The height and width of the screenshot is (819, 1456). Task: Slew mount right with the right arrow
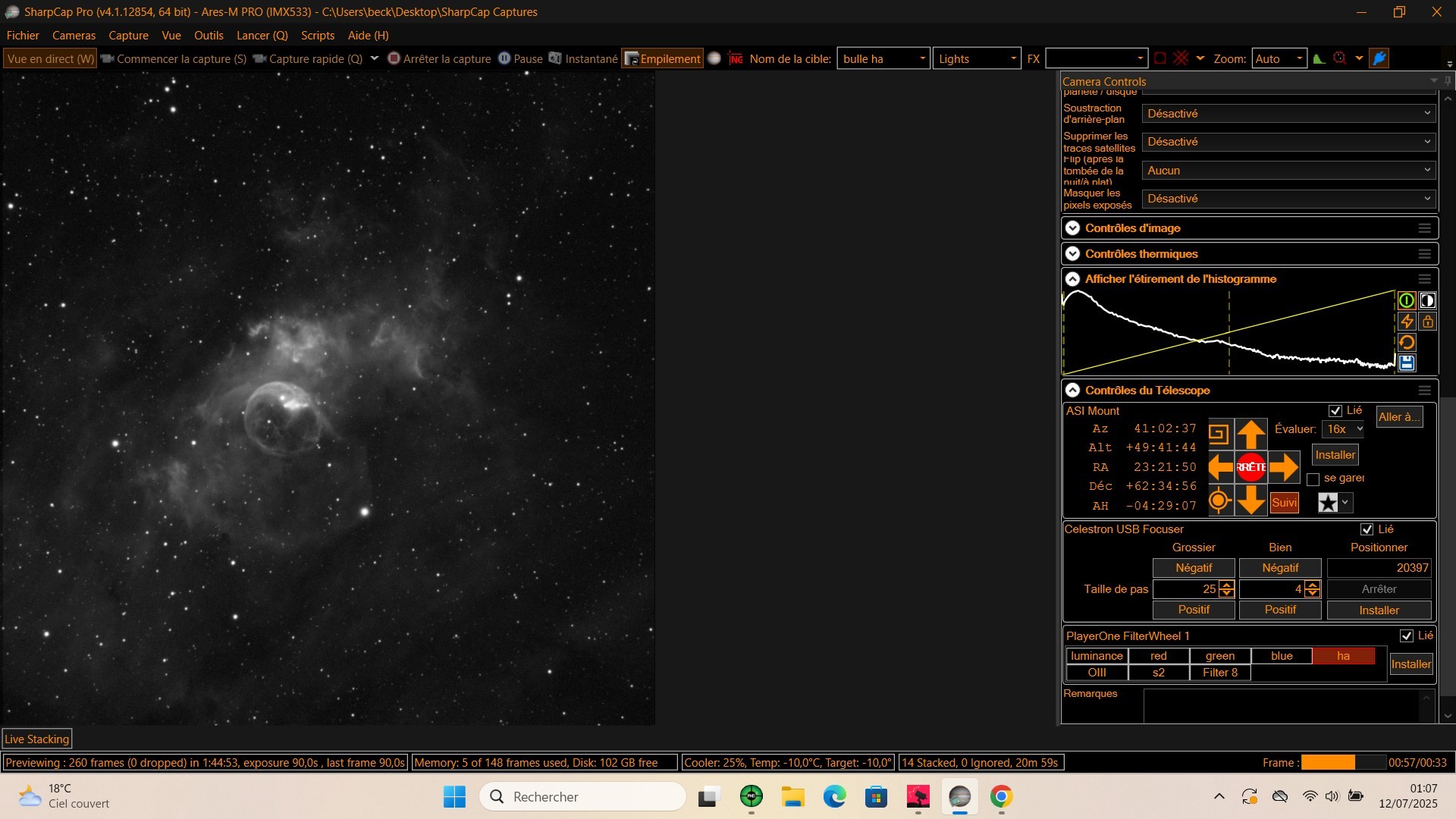(1284, 467)
